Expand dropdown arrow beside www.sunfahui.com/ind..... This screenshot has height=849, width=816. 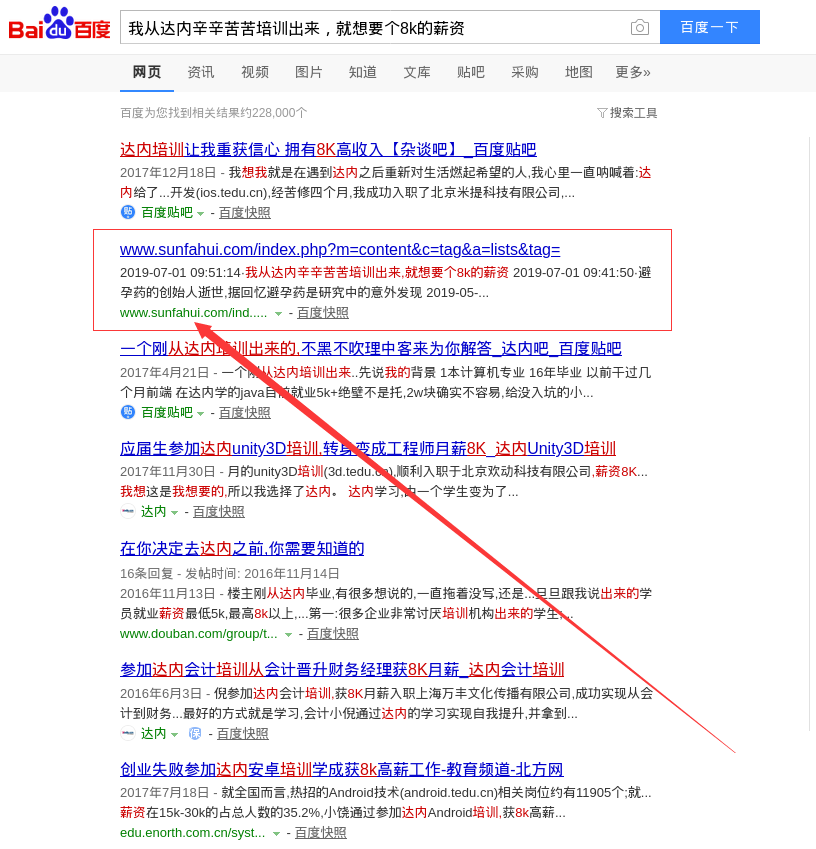click(x=278, y=314)
